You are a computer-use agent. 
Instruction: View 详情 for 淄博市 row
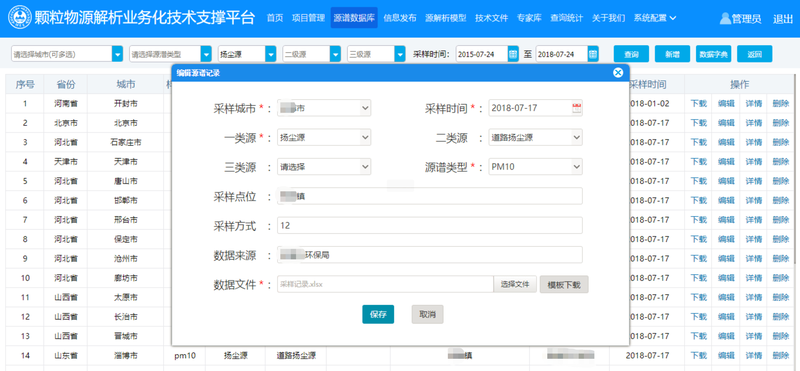tap(754, 356)
